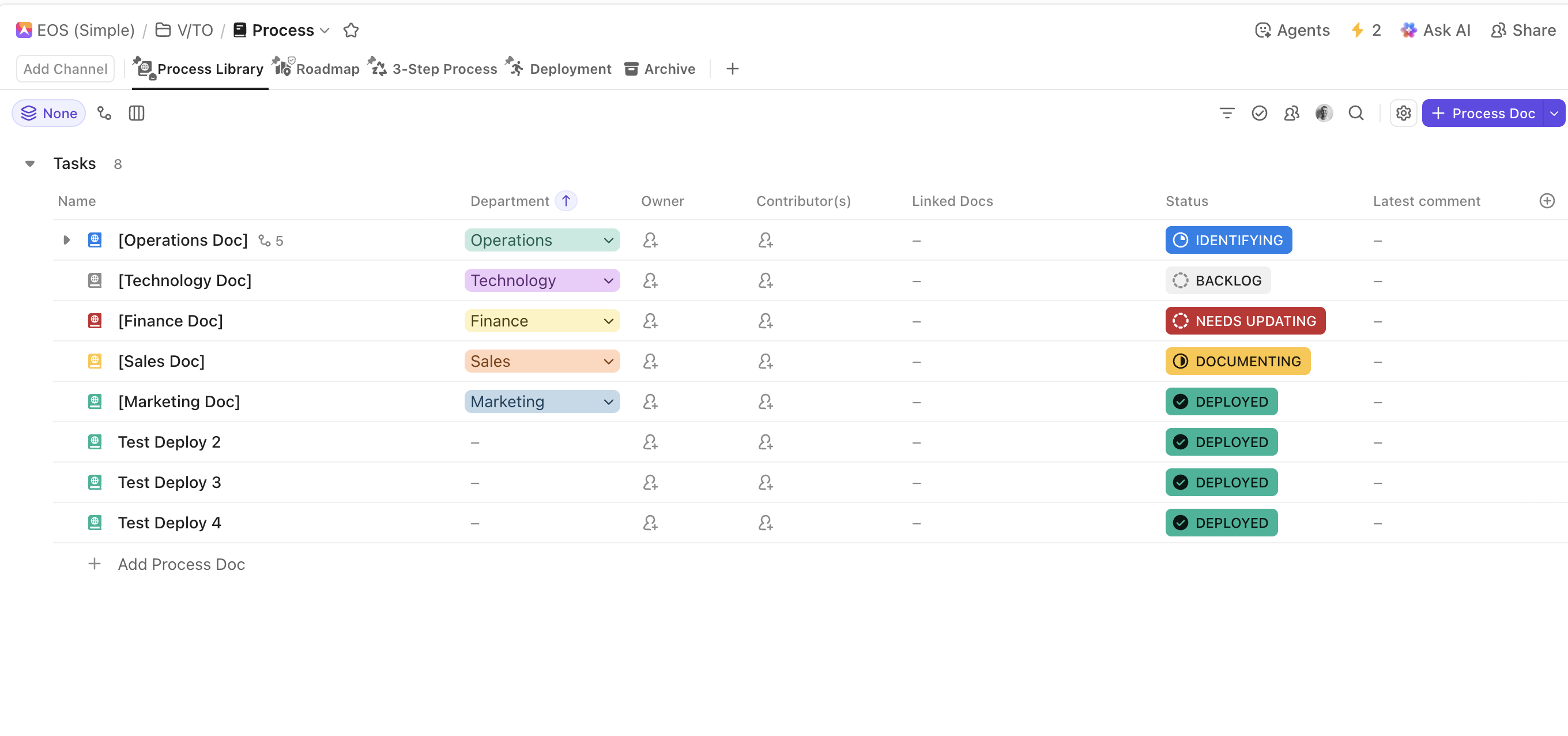Toggle the show closed tasks checkmark icon
This screenshot has height=736, width=1568.
1259,113
